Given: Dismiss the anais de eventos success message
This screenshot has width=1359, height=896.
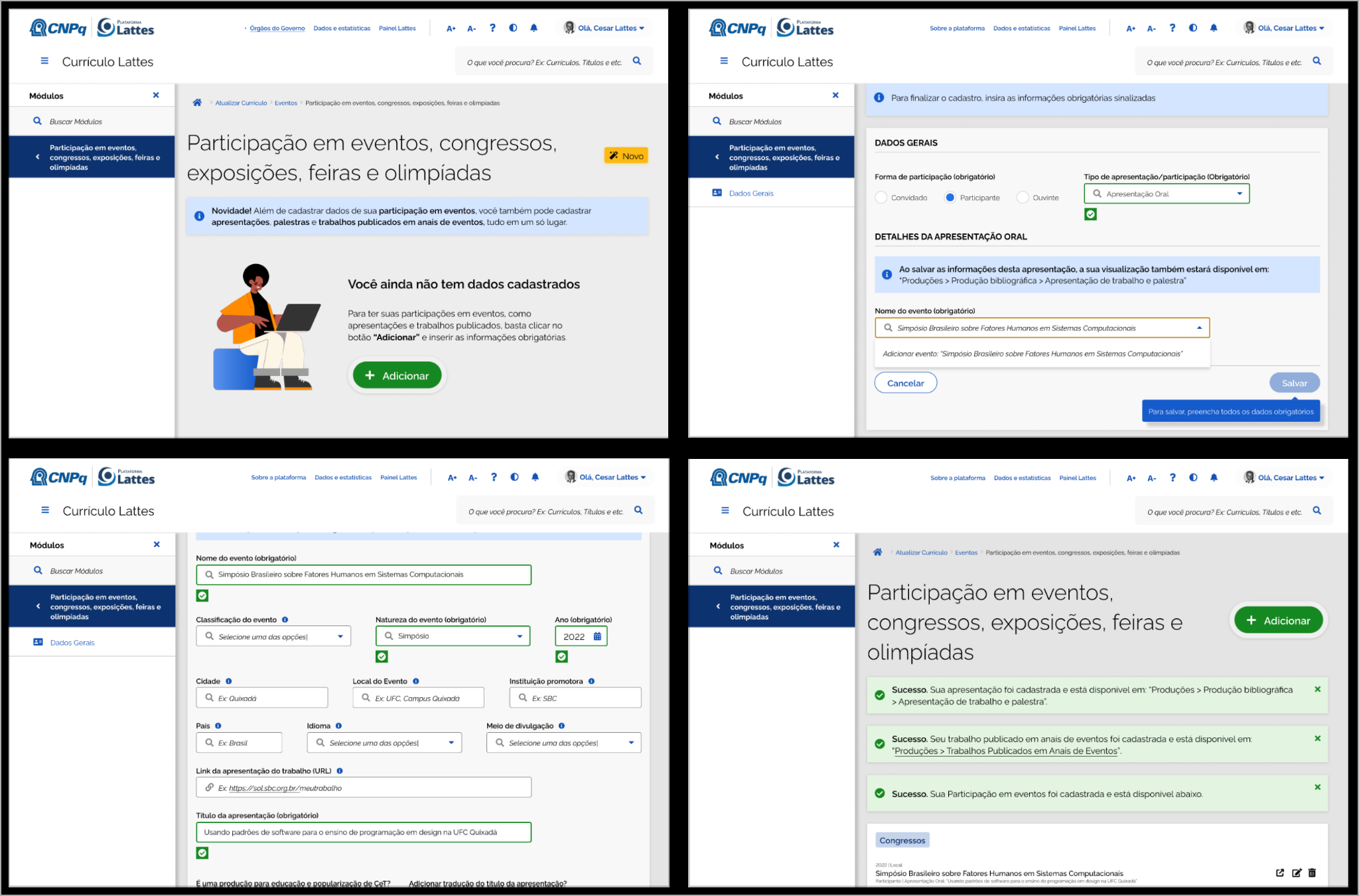Looking at the screenshot, I should (1317, 738).
